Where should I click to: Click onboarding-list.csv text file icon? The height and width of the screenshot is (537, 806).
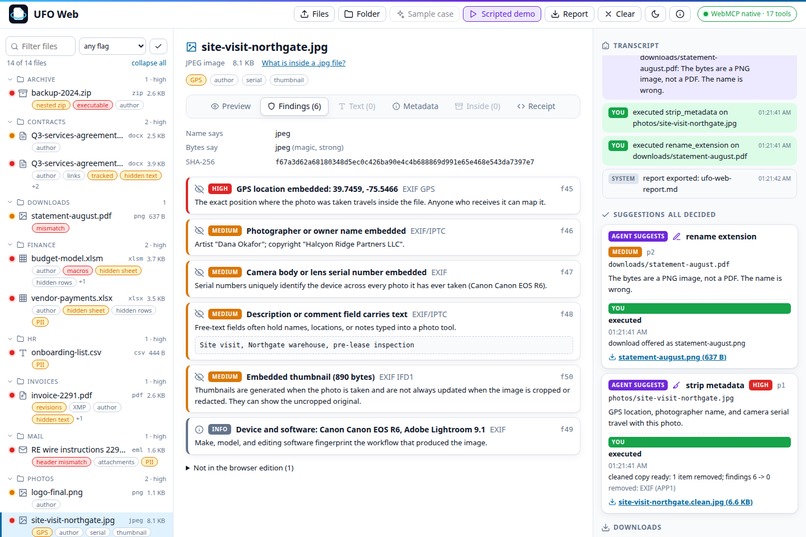point(23,353)
